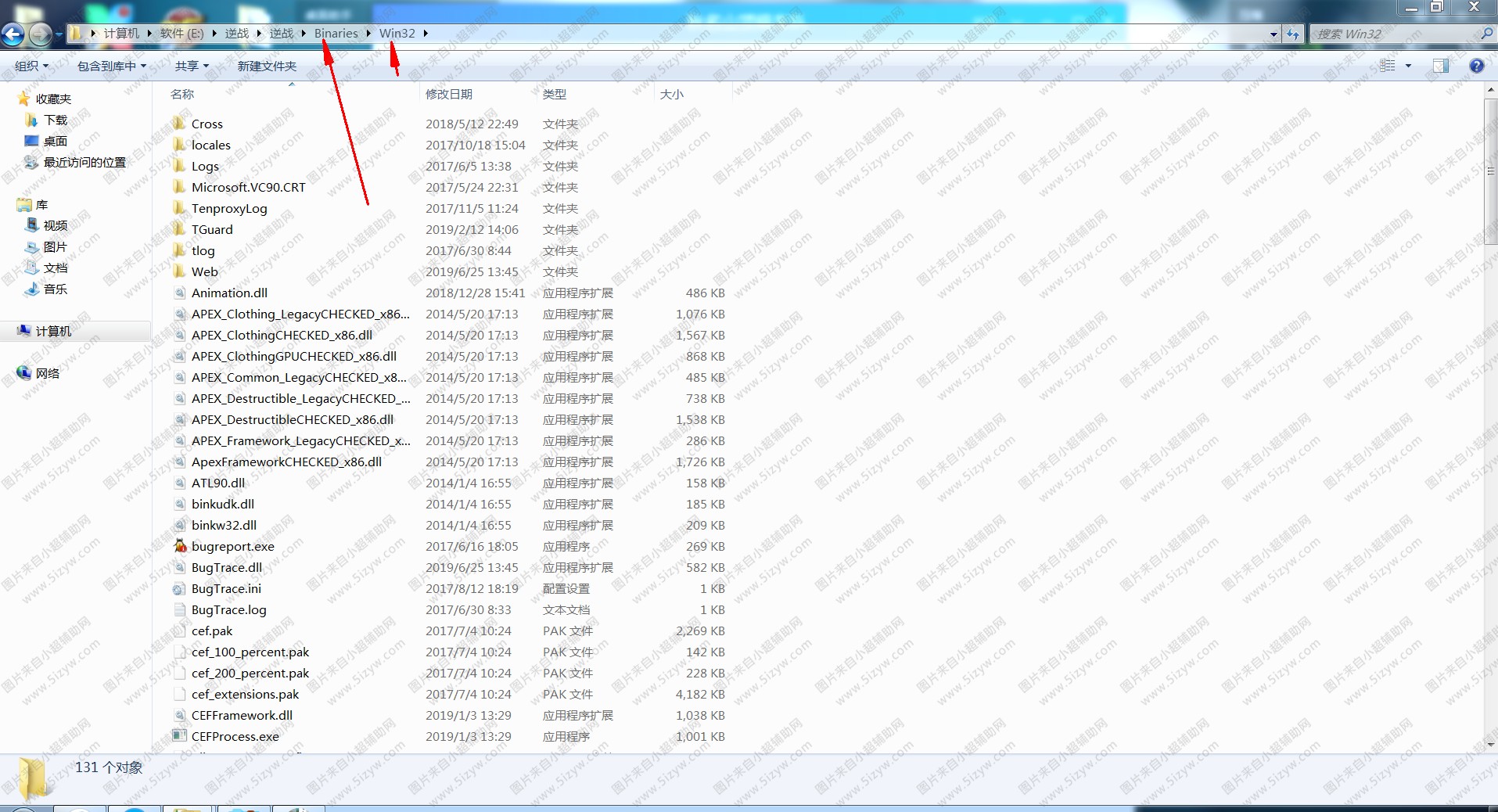
Task: Click the 搜索 Win32 search box
Action: click(x=1392, y=34)
